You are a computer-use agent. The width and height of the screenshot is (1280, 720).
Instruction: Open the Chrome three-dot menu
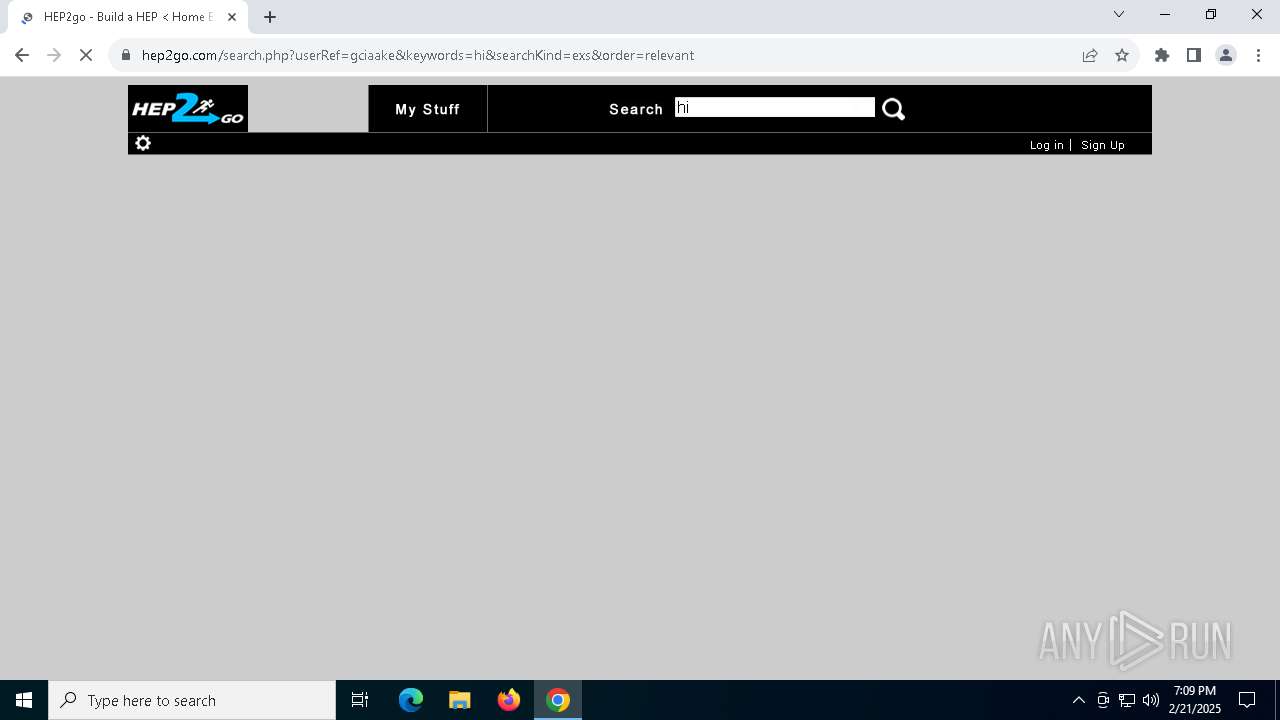point(1258,55)
